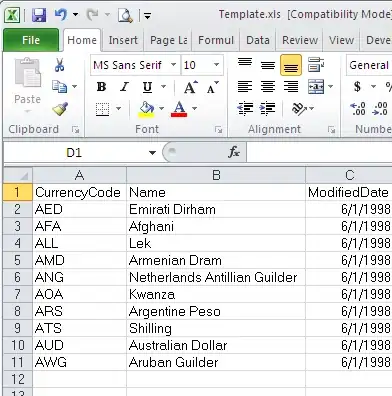Open the font size 10 dropdown
This screenshot has height=396, width=392.
pos(216,65)
